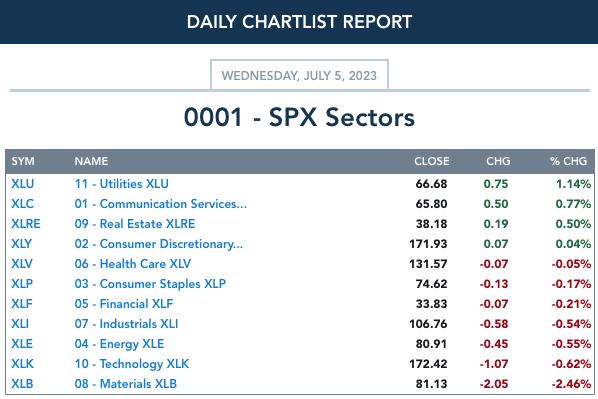Open the XLU symbol link
This screenshot has width=598, height=399.
tap(23, 184)
